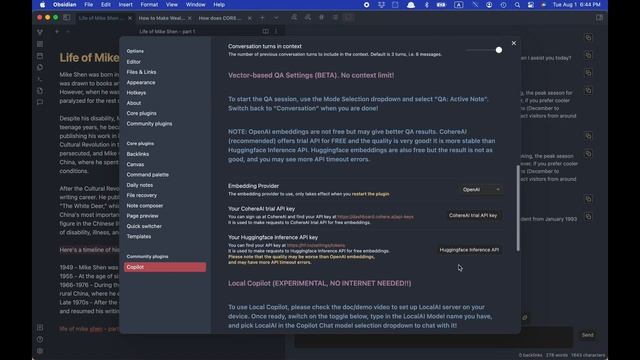Screen dimensions: 640x360
Task: Click the Send button in Copilot chat
Action: click(587, 335)
